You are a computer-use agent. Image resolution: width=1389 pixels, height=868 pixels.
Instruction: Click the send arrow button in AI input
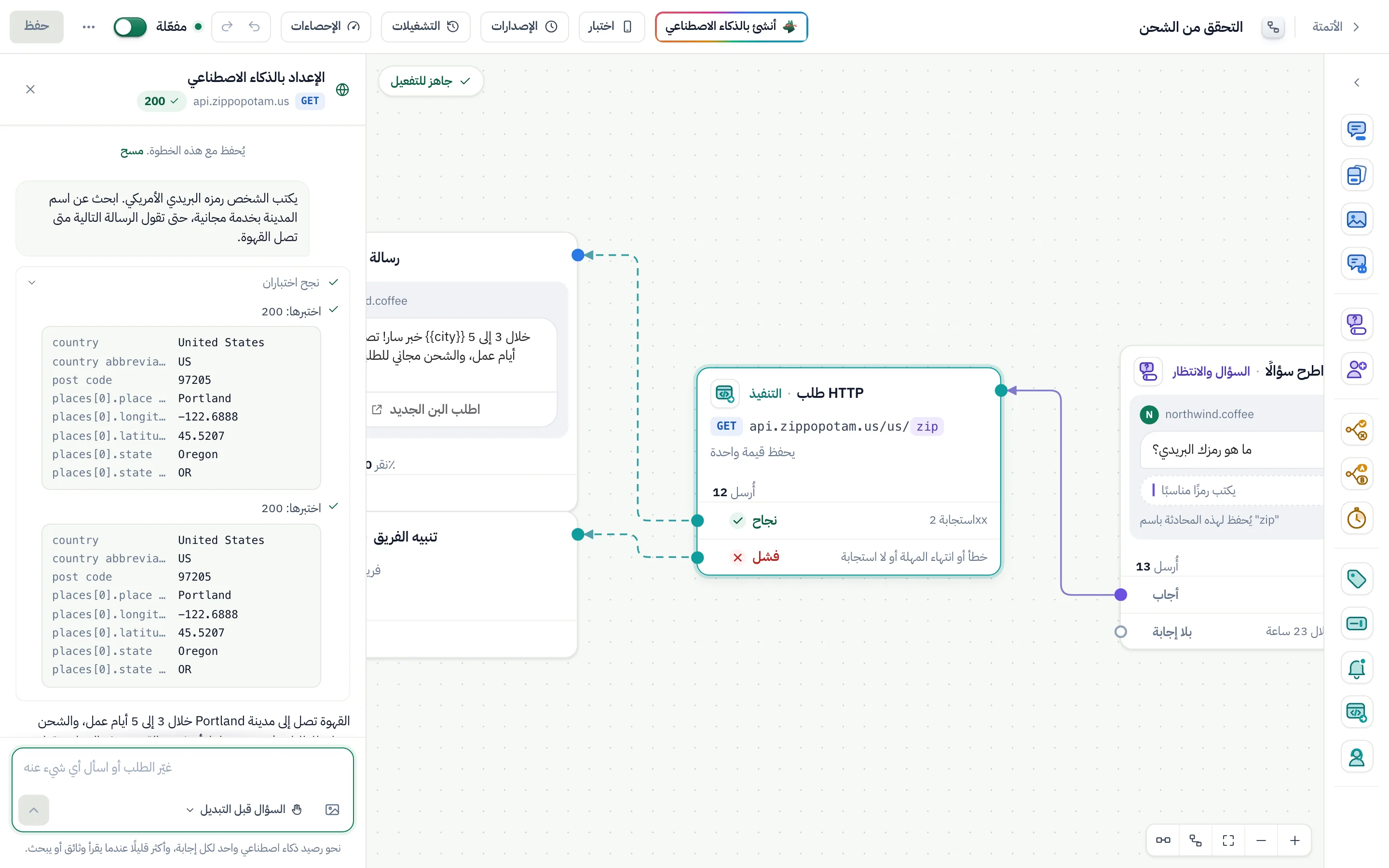point(34,810)
